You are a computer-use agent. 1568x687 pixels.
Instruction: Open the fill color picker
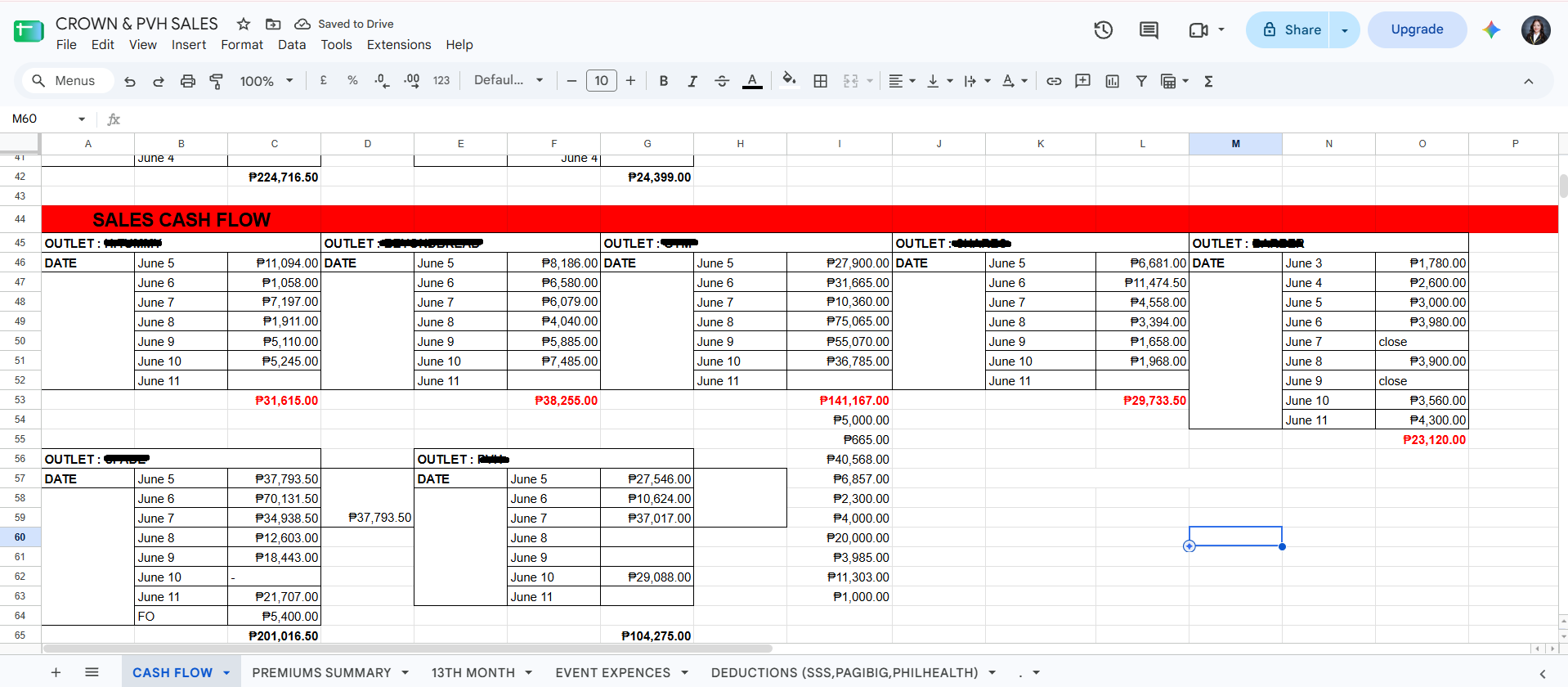click(789, 79)
